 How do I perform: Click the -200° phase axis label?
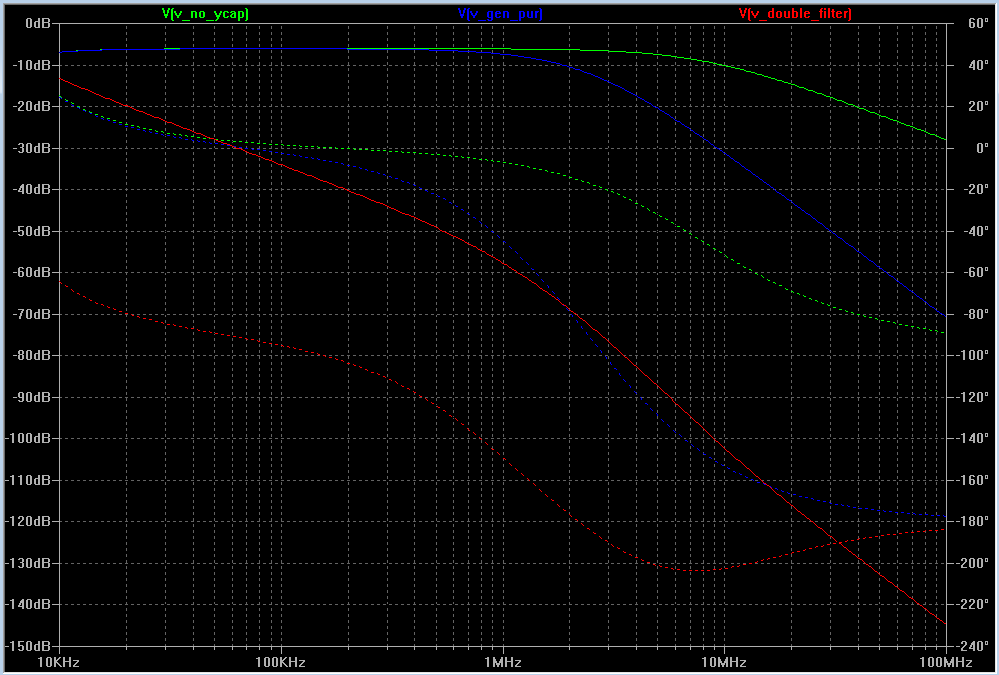[973, 563]
